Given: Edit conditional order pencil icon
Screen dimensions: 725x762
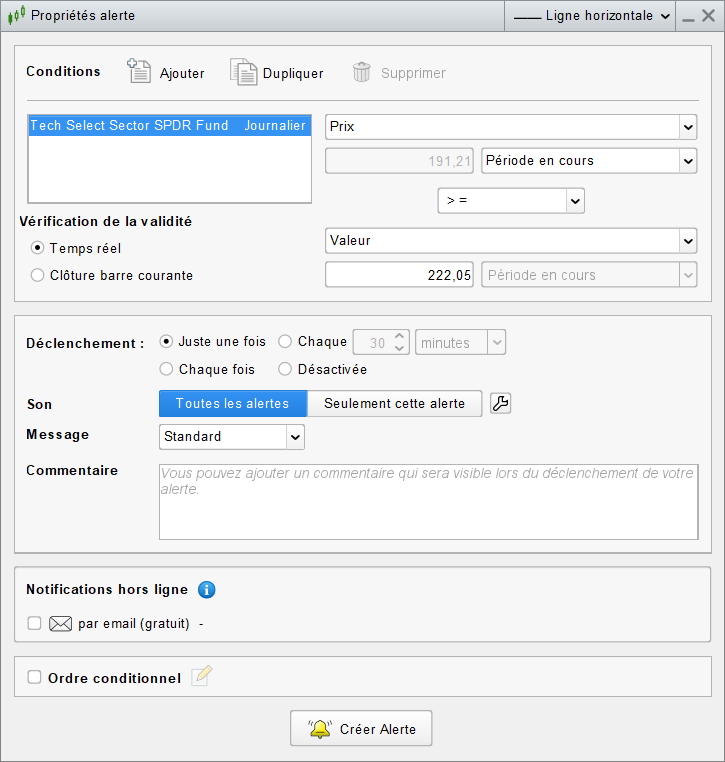Looking at the screenshot, I should (202, 675).
